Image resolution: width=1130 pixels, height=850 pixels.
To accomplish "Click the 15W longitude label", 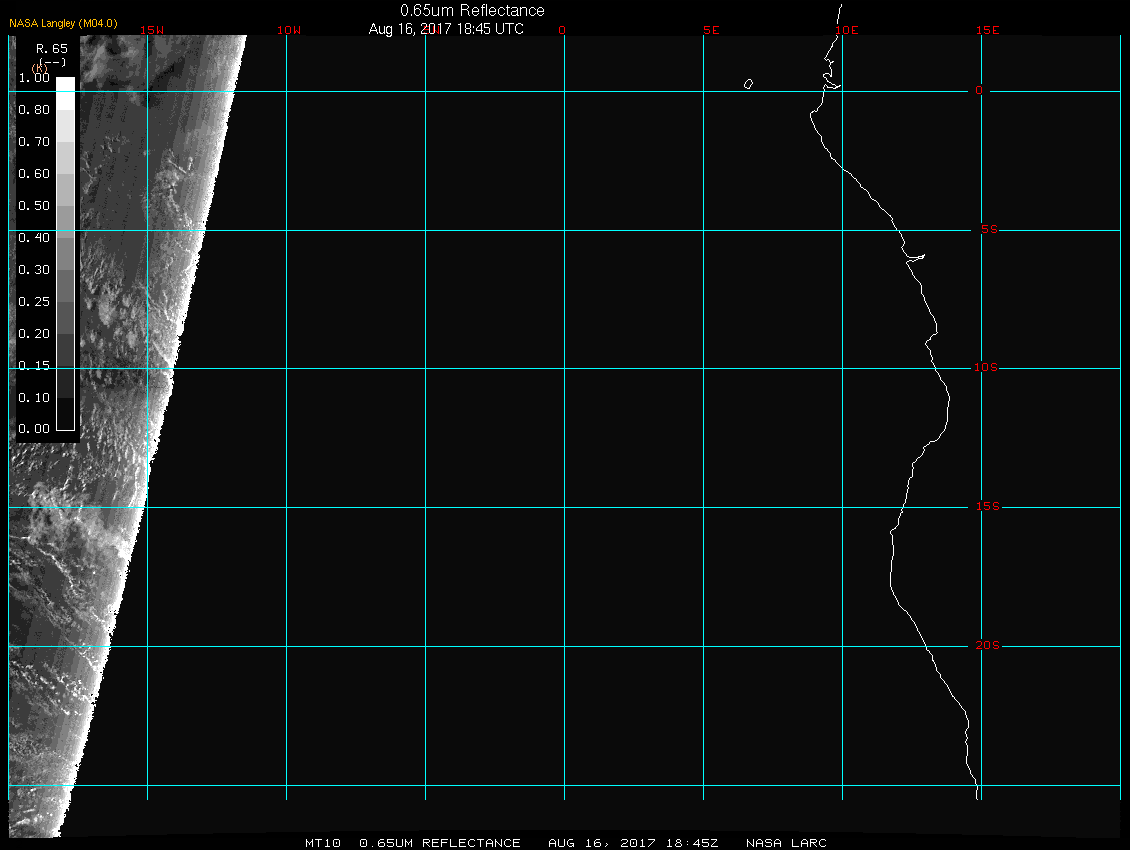I will coord(152,30).
